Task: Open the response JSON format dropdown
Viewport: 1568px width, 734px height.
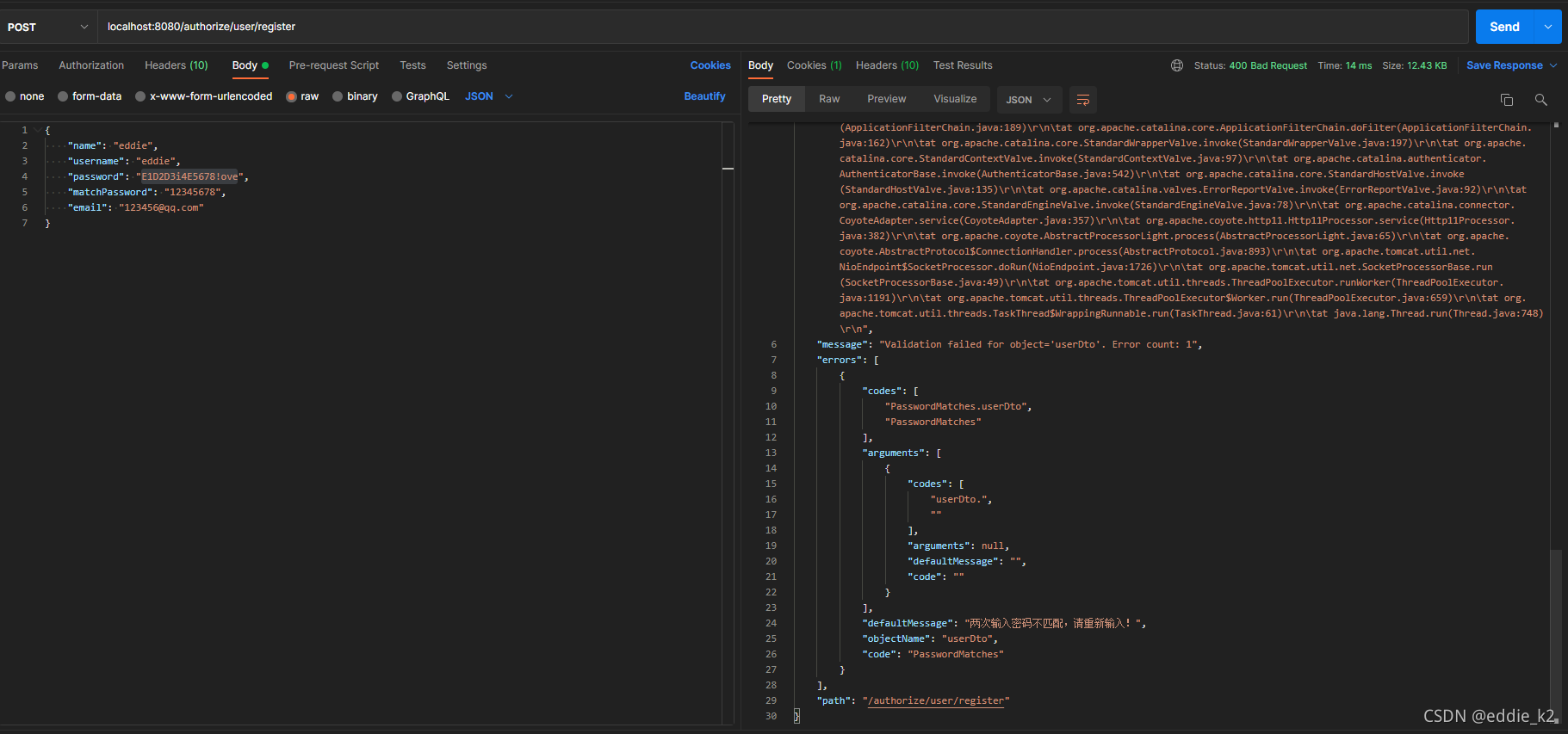Action: click(1029, 100)
